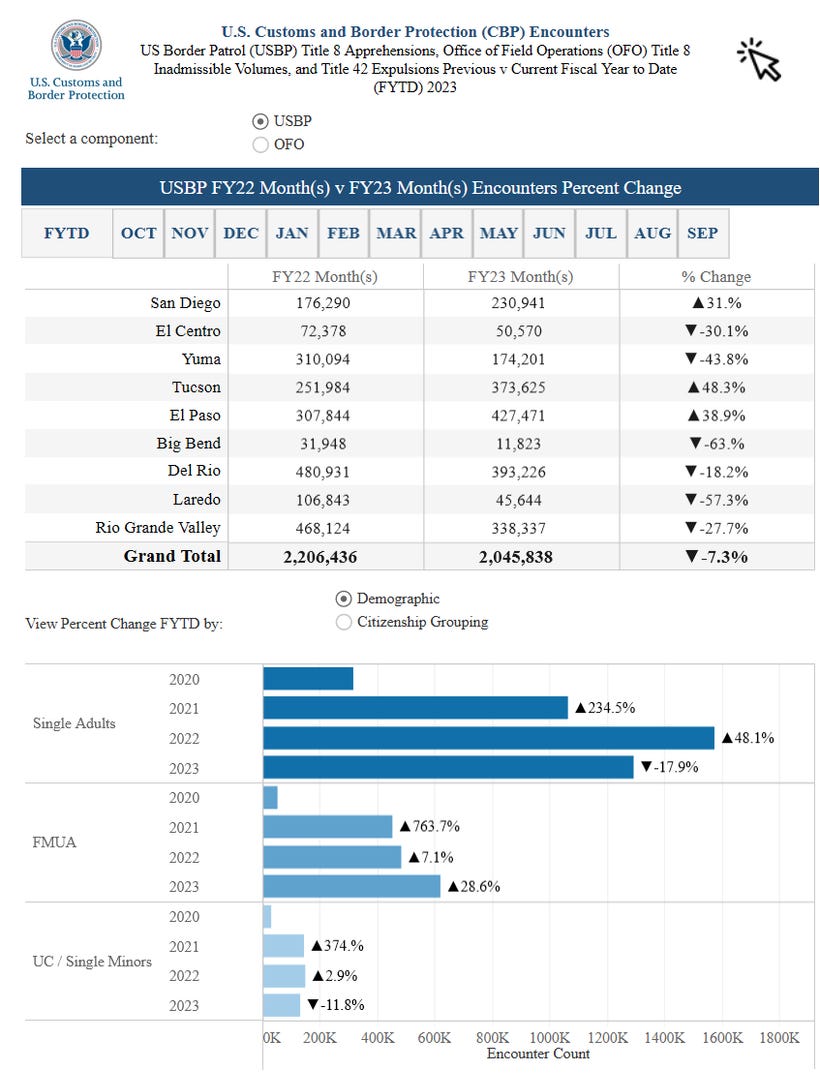Viewport: 820px width, 1077px height.
Task: Click the San Diego row label
Action: pyautogui.click(x=185, y=303)
